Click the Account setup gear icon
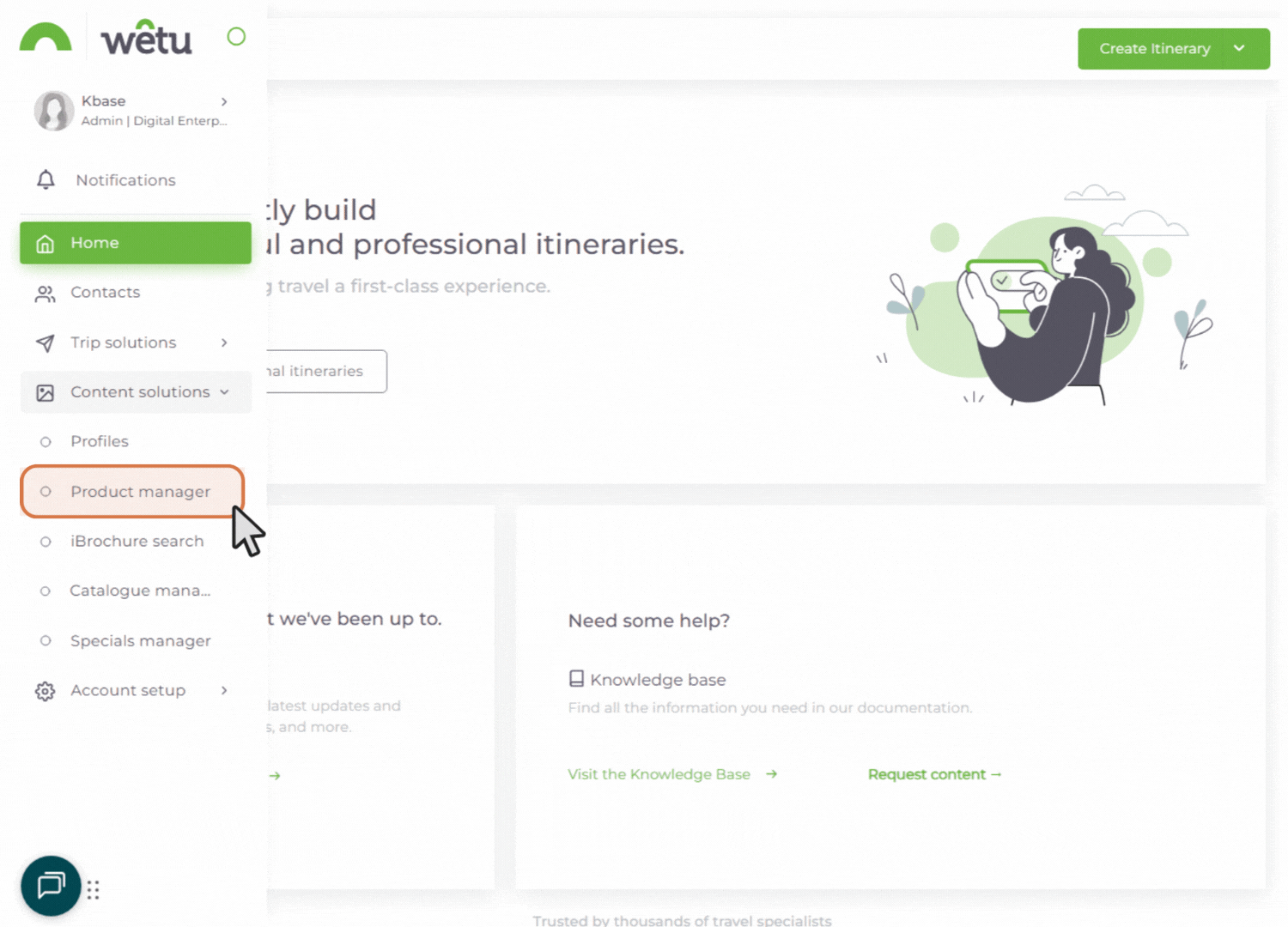This screenshot has width=1288, height=927. pyautogui.click(x=46, y=692)
